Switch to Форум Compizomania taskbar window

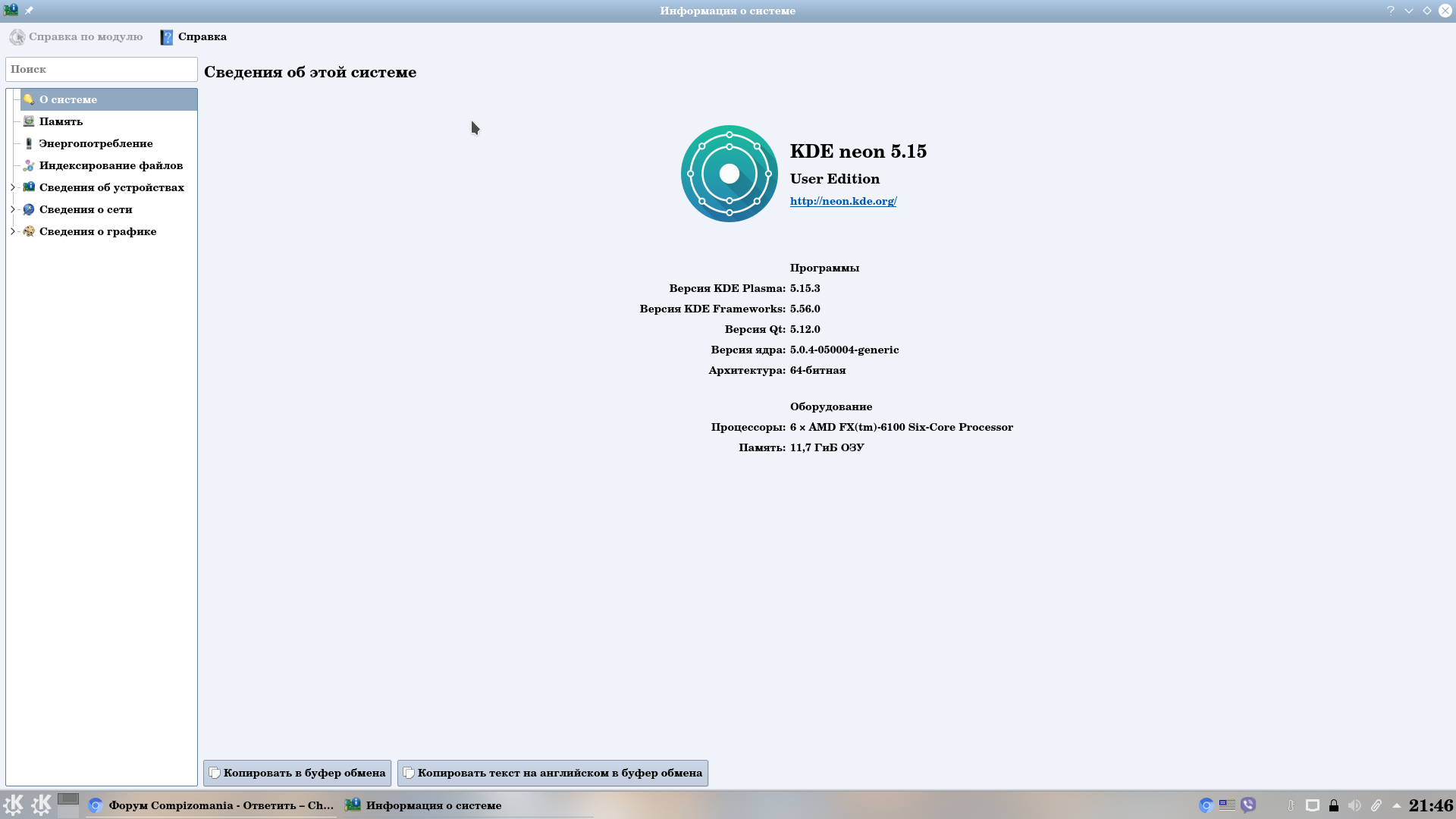pos(211,805)
